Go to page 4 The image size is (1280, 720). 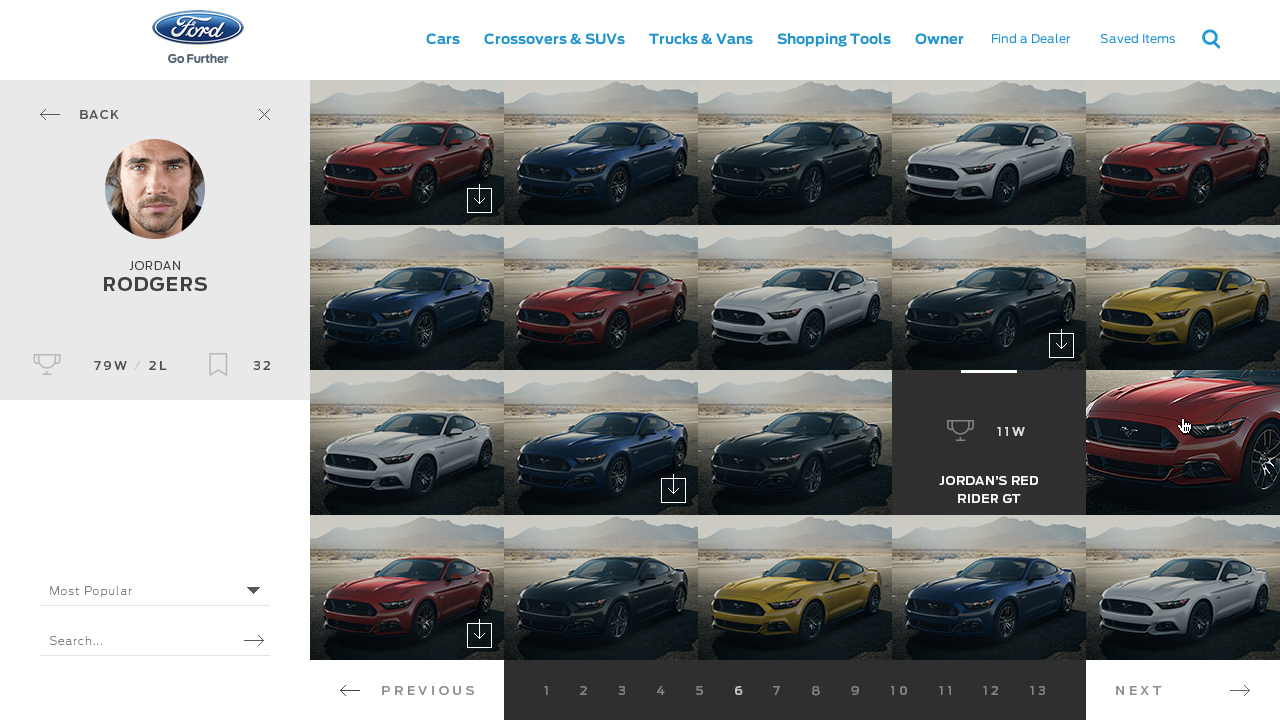pos(661,690)
